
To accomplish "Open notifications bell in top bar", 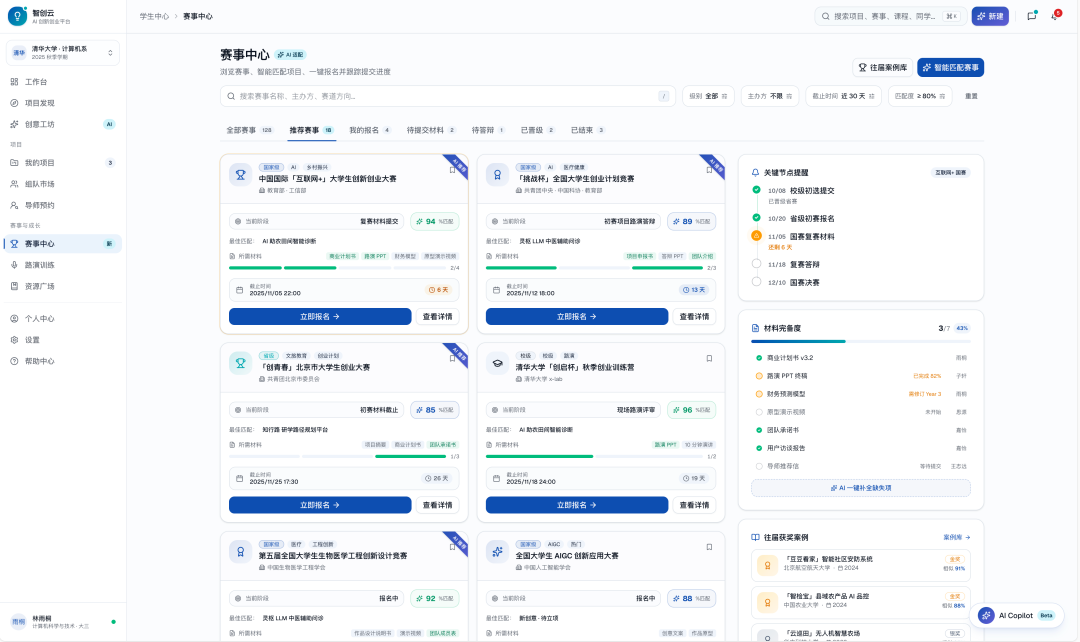I will pyautogui.click(x=1055, y=16).
